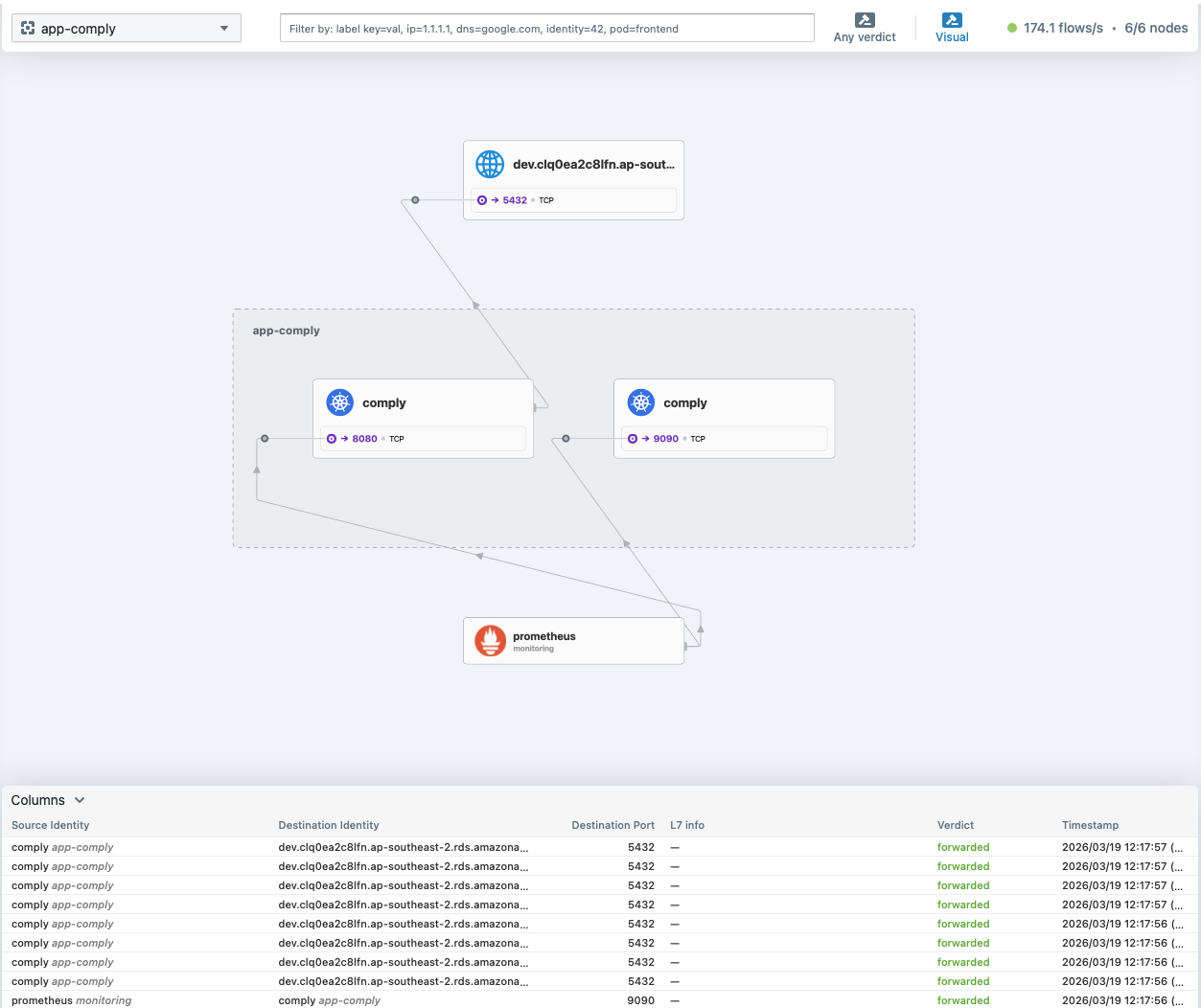Click the green flows per second status dot

pyautogui.click(x=1012, y=28)
